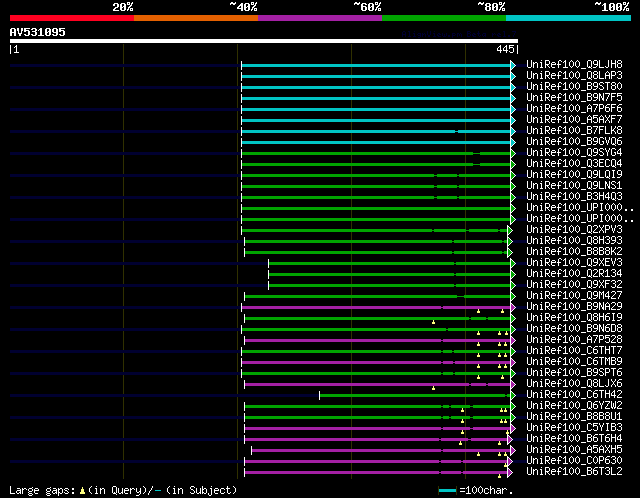The image size is (640, 498).
Task: Click the yellow gap marker under Q8LJX6
Action: (x=433, y=388)
